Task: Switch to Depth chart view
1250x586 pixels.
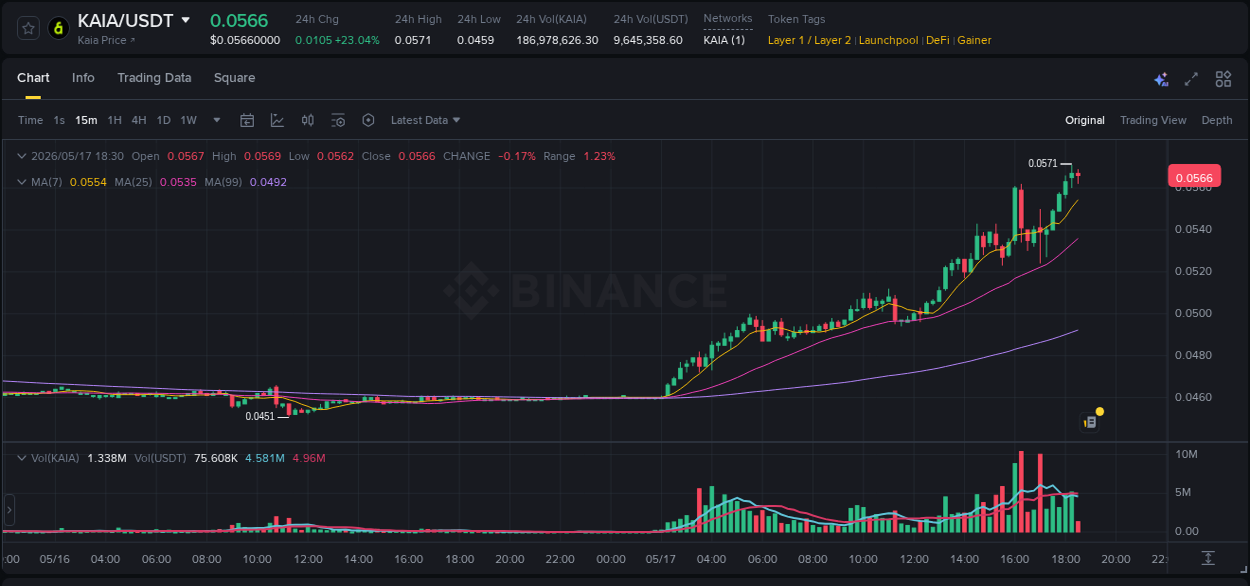Action: click(x=1217, y=120)
